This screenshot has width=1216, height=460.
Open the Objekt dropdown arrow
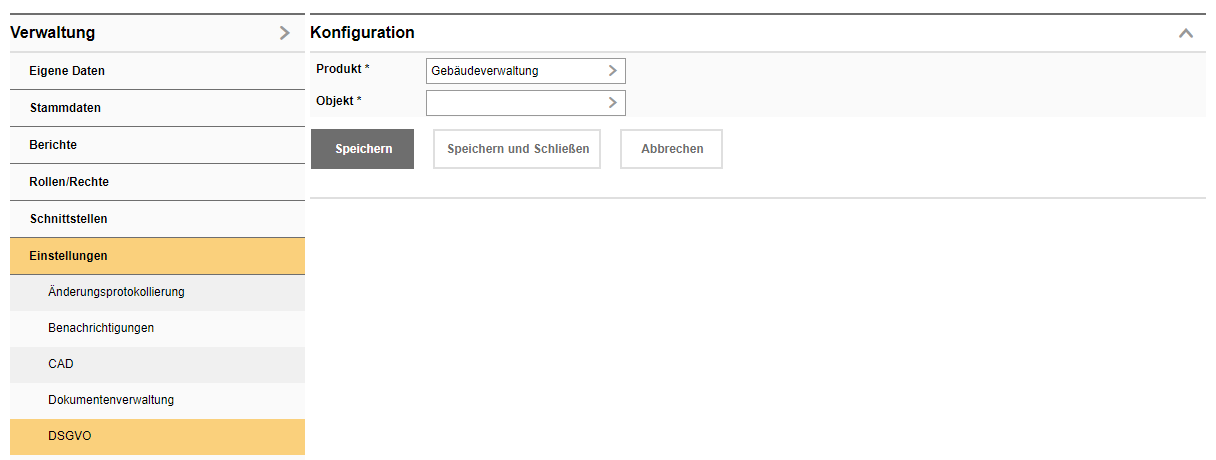[613, 102]
